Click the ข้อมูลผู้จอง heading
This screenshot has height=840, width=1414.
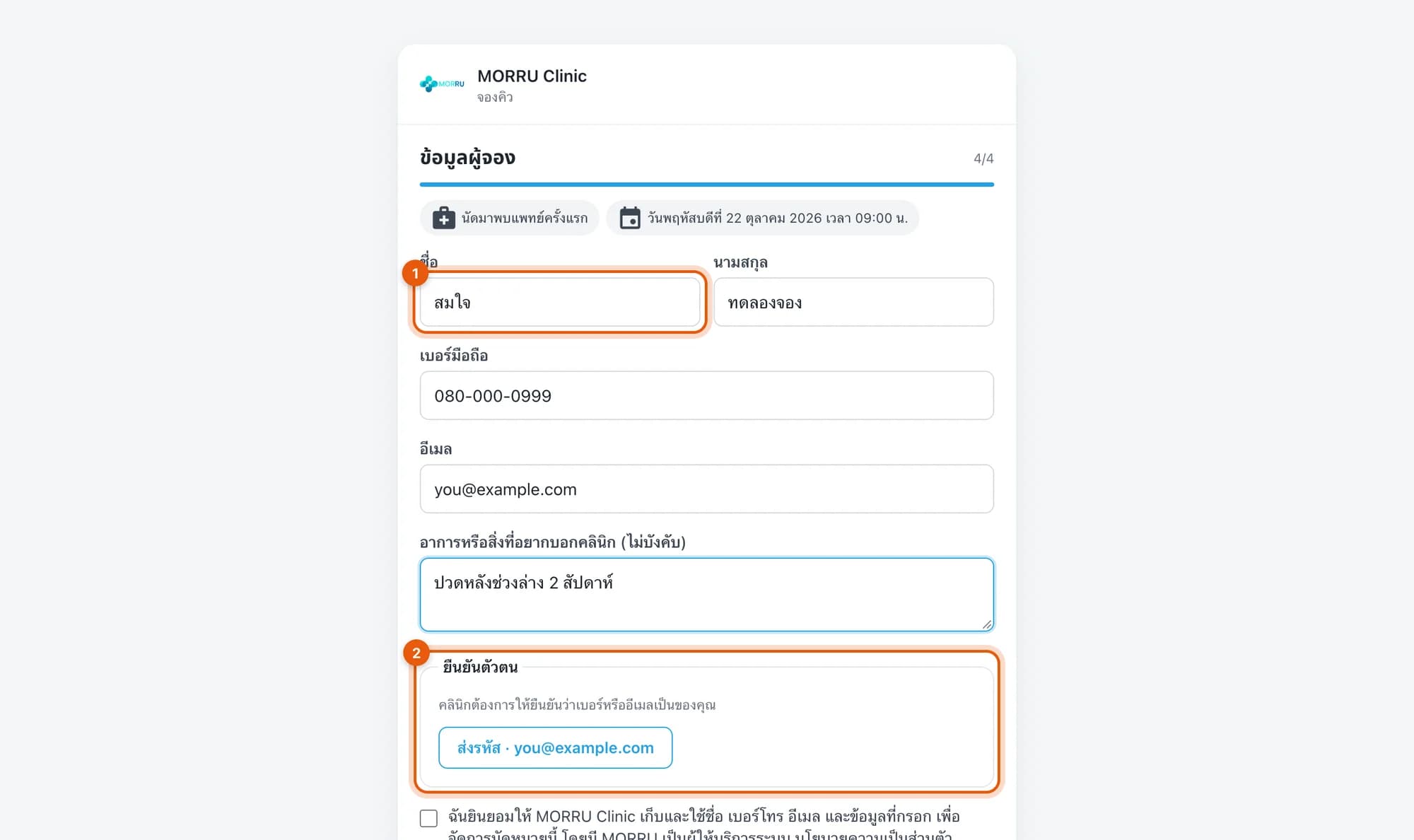(x=467, y=158)
